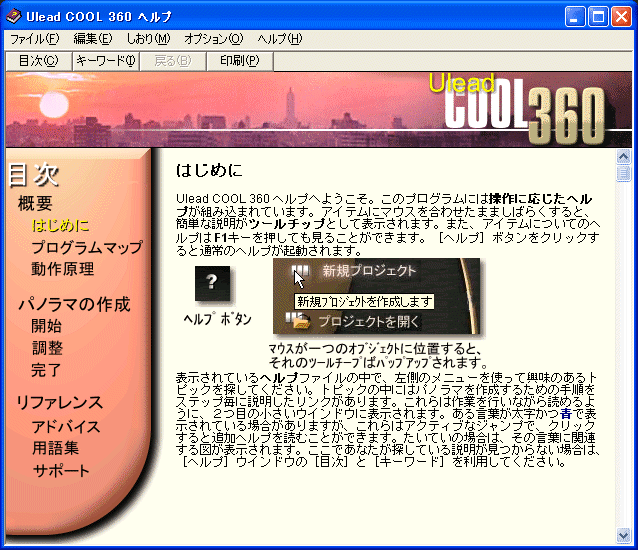Open the しおり(M) menu
Image resolution: width=638 pixels, height=550 pixels.
(x=148, y=39)
